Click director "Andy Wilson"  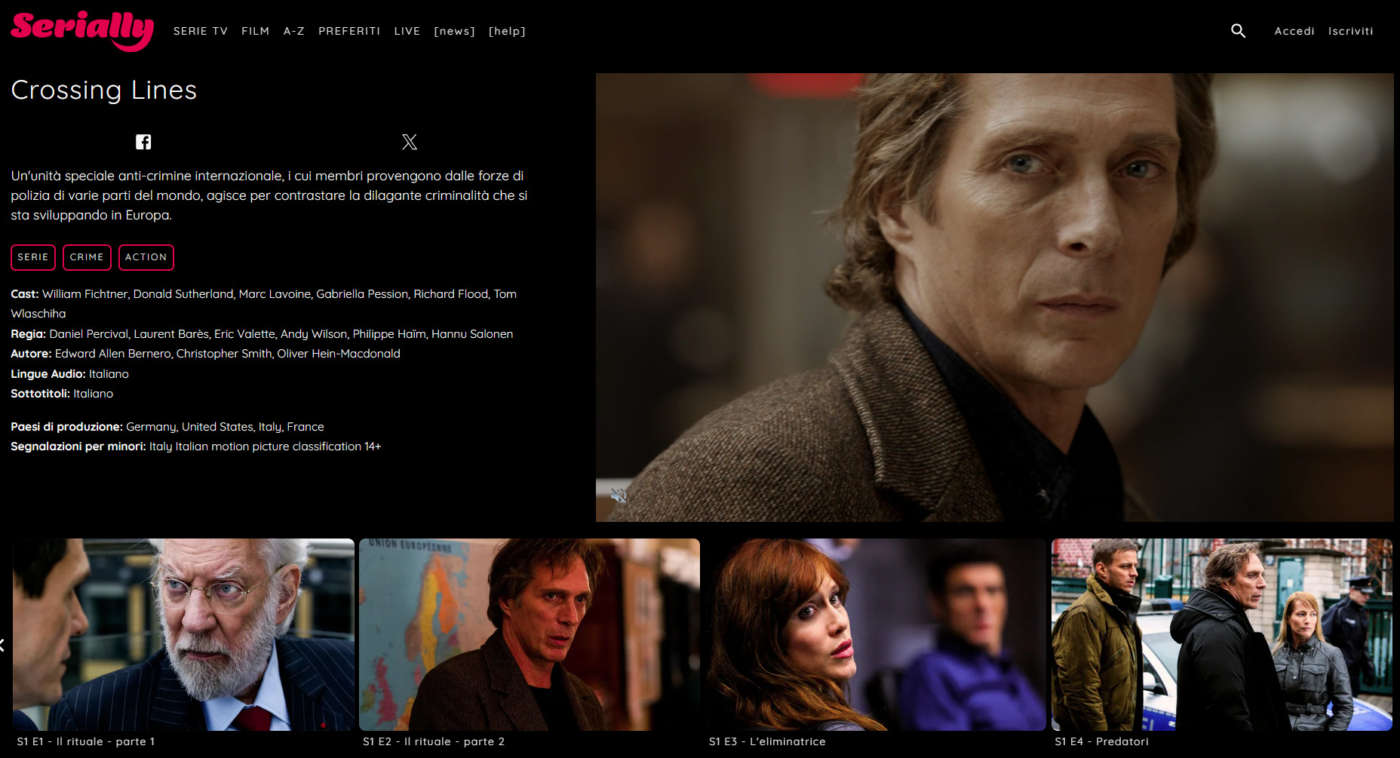click(314, 334)
